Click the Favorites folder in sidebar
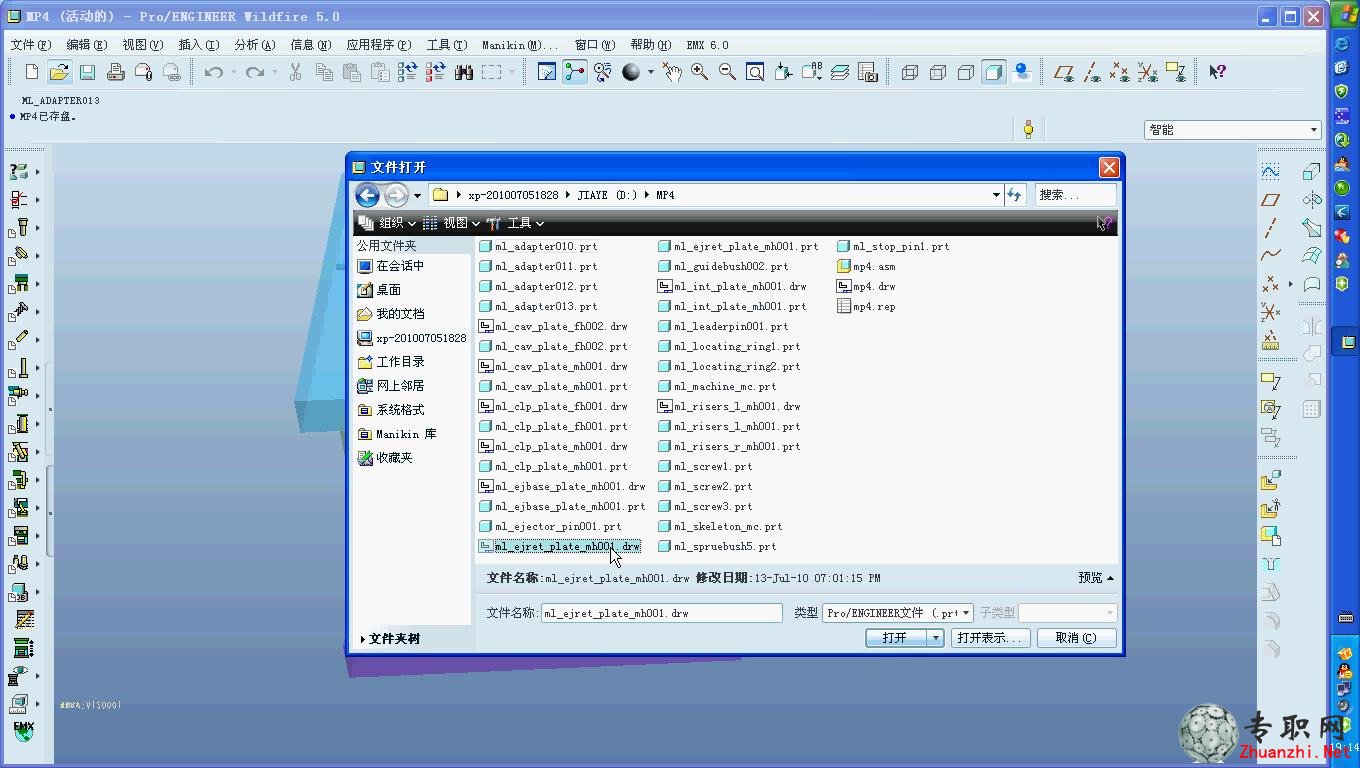The image size is (1360, 768). click(x=385, y=458)
